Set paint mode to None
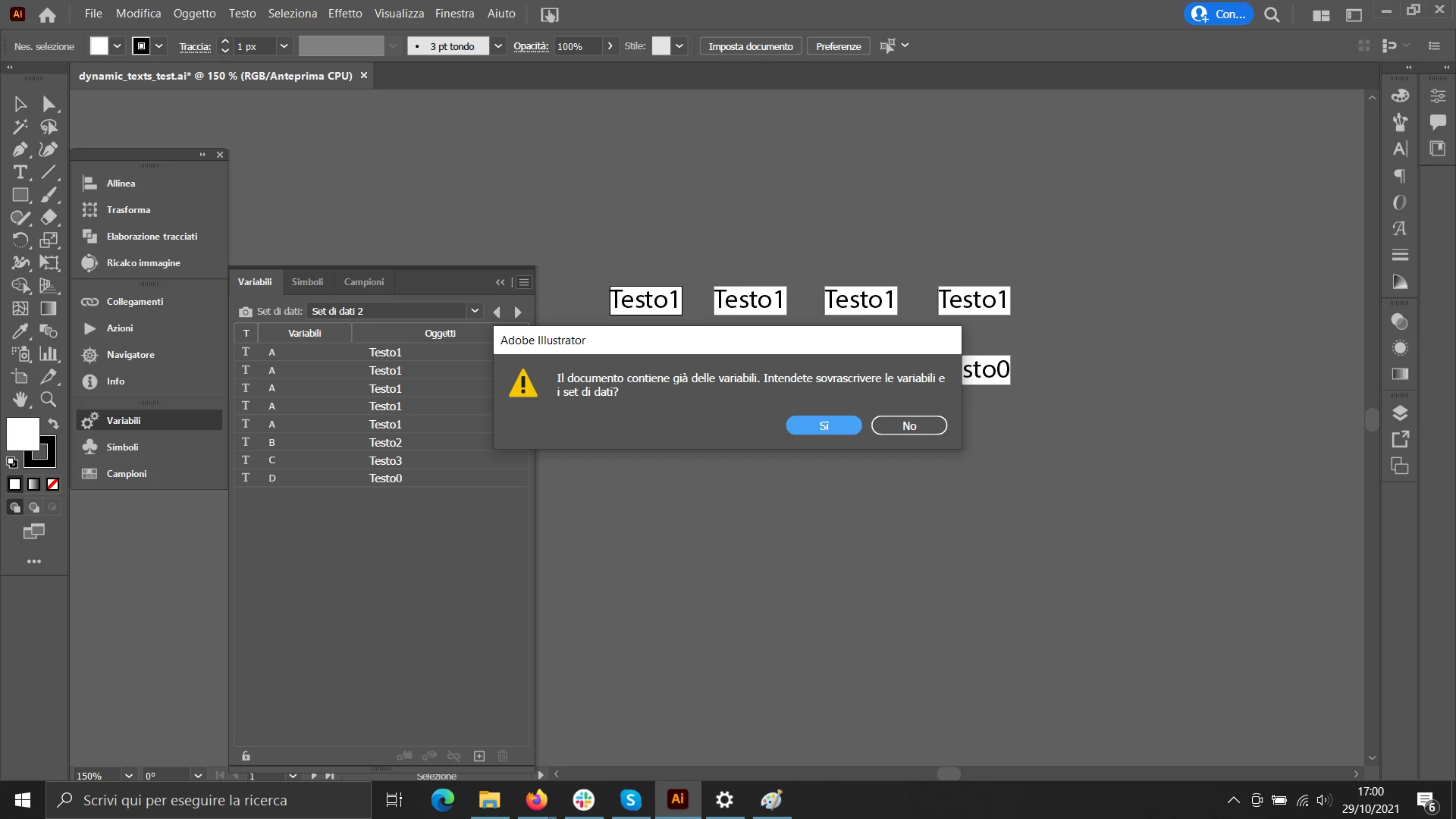Viewport: 1456px width, 819px height. pos(52,484)
